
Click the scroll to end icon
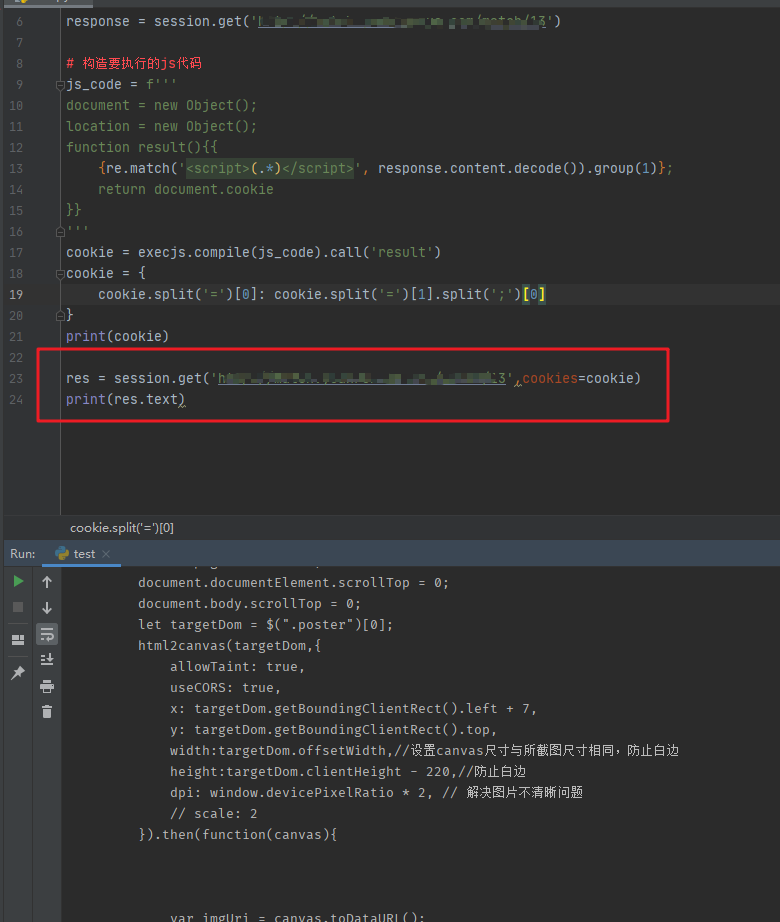pos(47,659)
